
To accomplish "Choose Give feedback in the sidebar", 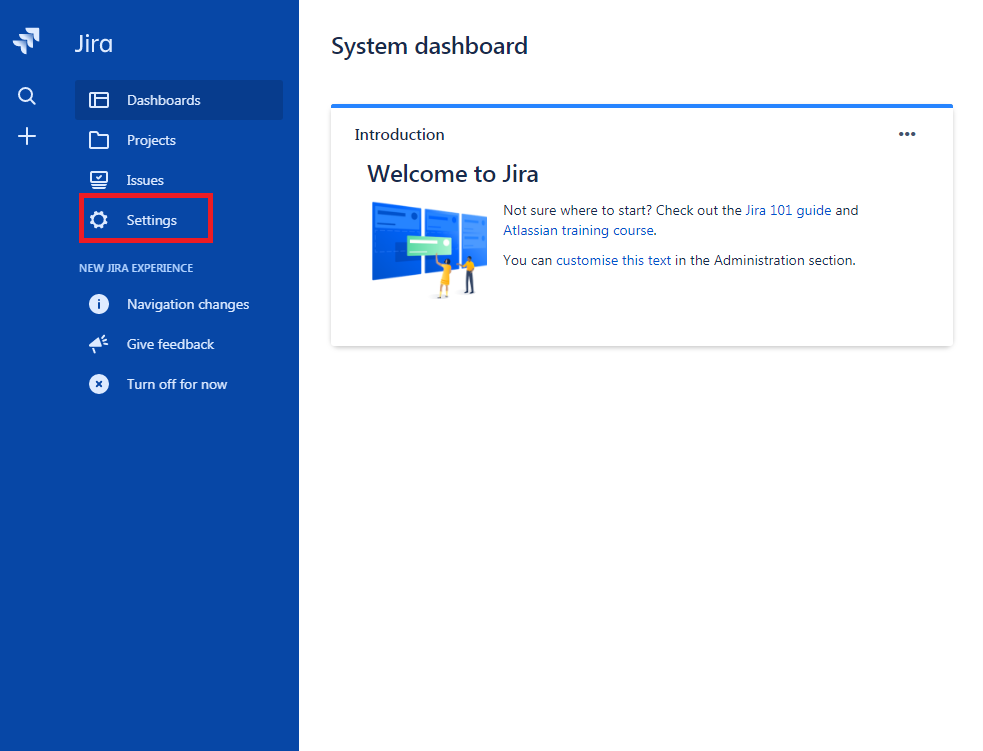I will tap(179, 344).
